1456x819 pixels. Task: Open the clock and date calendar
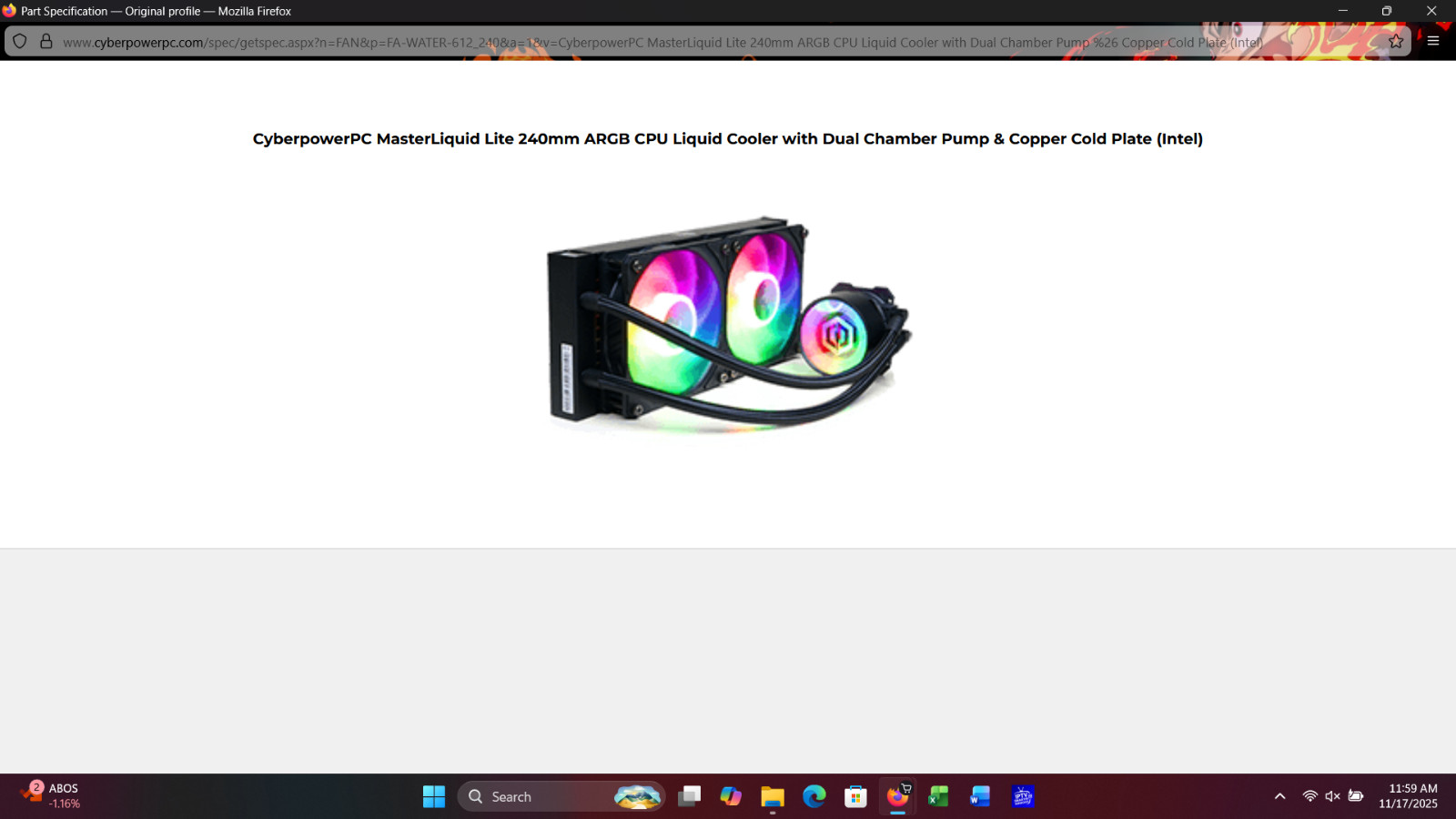click(1408, 796)
